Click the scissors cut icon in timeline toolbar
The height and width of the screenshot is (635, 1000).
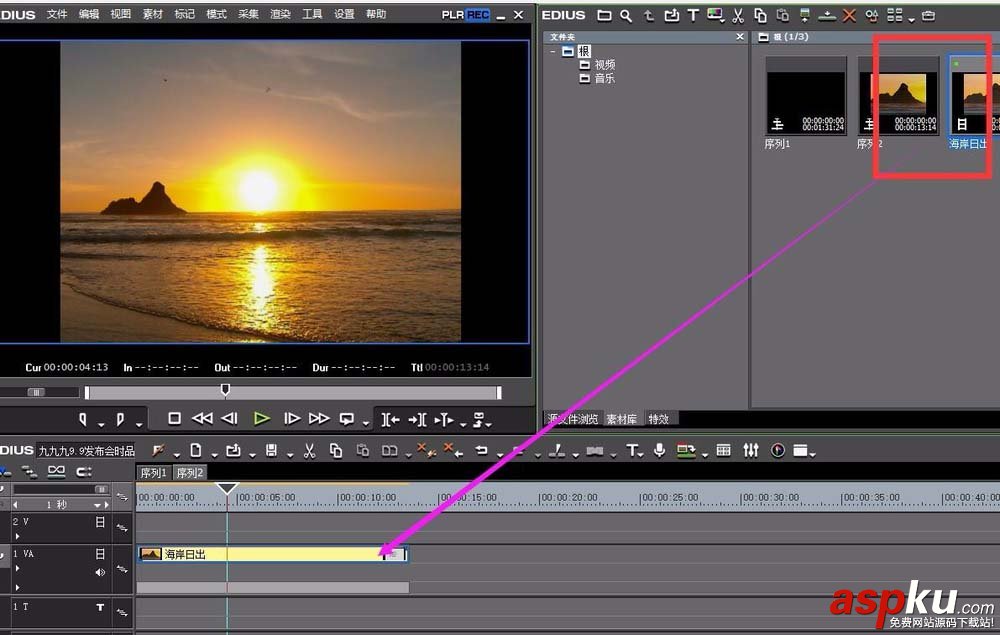pos(309,451)
